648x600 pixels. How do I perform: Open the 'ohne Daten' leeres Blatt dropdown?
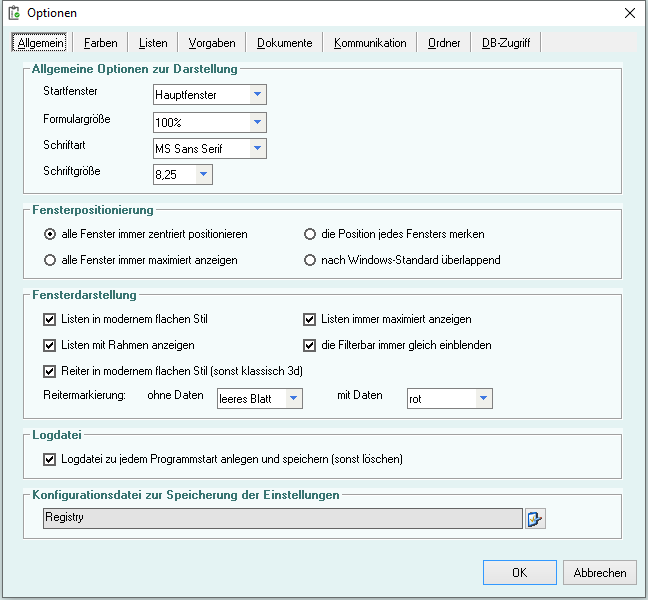293,398
